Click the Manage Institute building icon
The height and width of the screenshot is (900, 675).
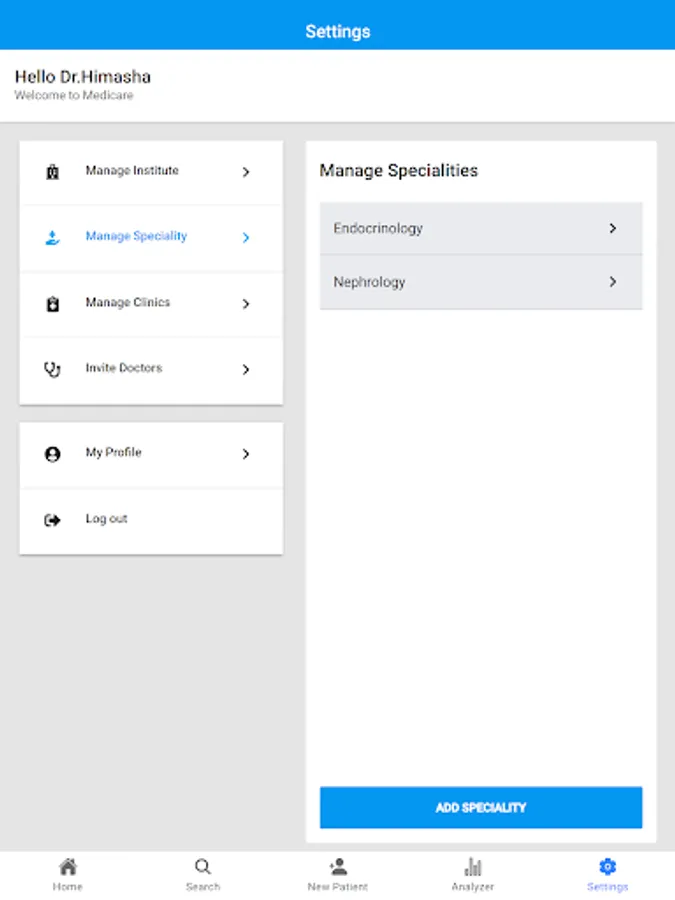tap(53, 172)
